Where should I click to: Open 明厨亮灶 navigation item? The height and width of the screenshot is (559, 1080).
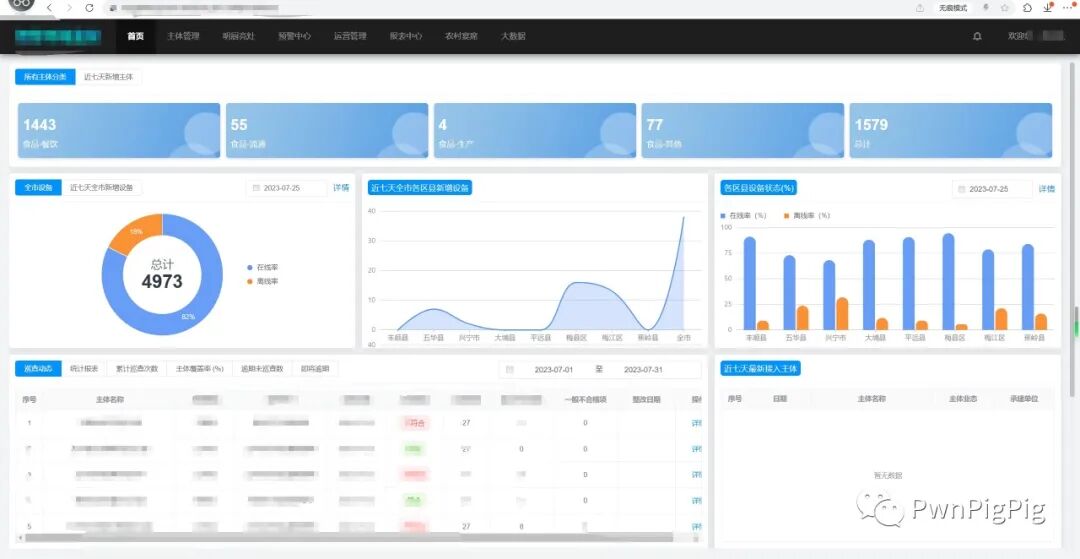[238, 36]
